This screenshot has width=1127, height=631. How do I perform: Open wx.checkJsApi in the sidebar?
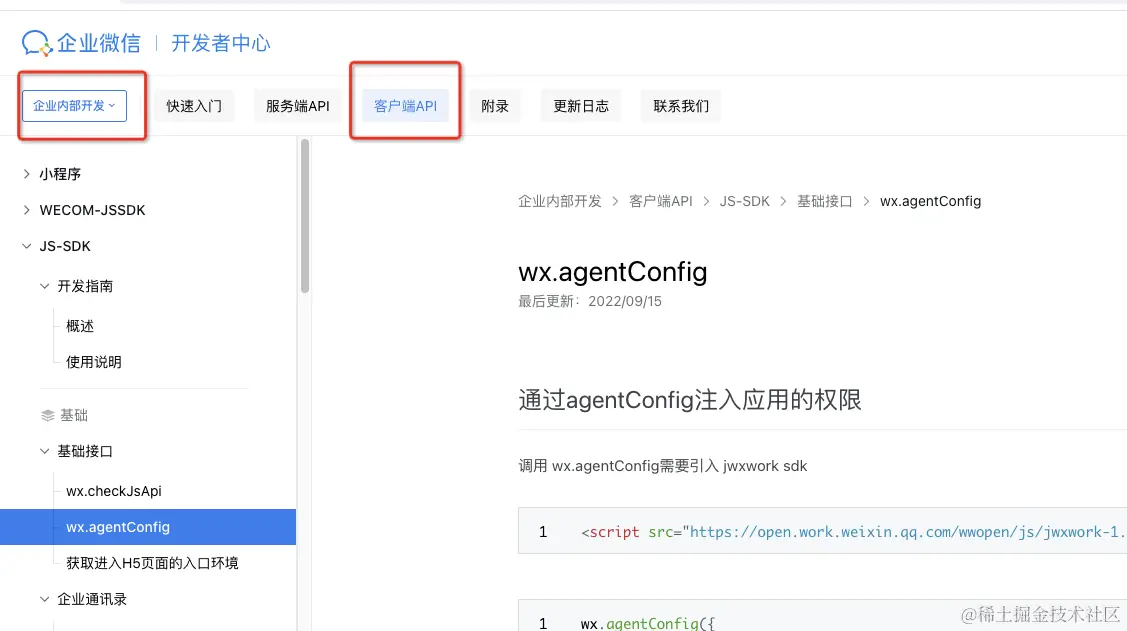114,491
